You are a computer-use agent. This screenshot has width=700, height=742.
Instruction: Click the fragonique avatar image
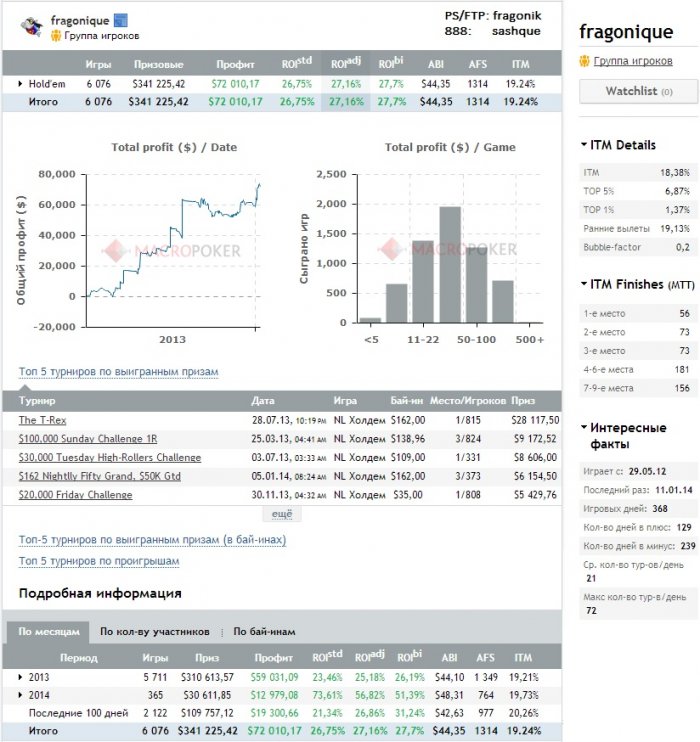tap(32, 26)
